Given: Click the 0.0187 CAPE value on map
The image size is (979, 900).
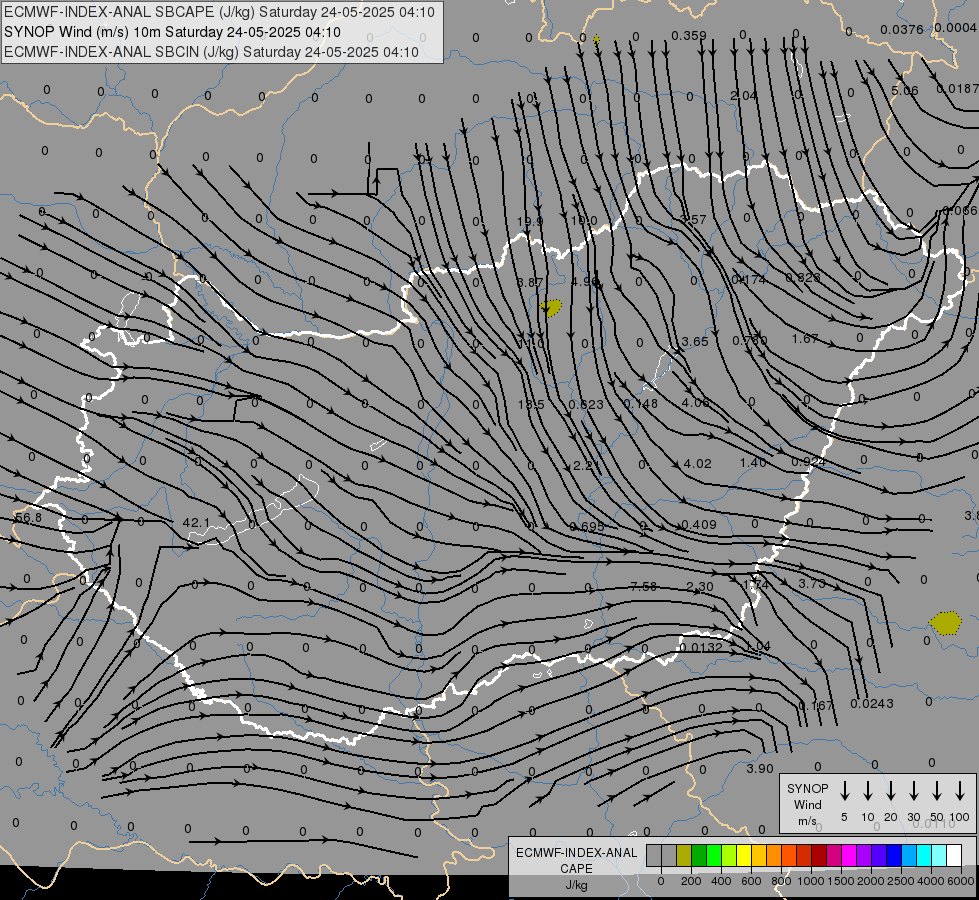Looking at the screenshot, I should [957, 89].
